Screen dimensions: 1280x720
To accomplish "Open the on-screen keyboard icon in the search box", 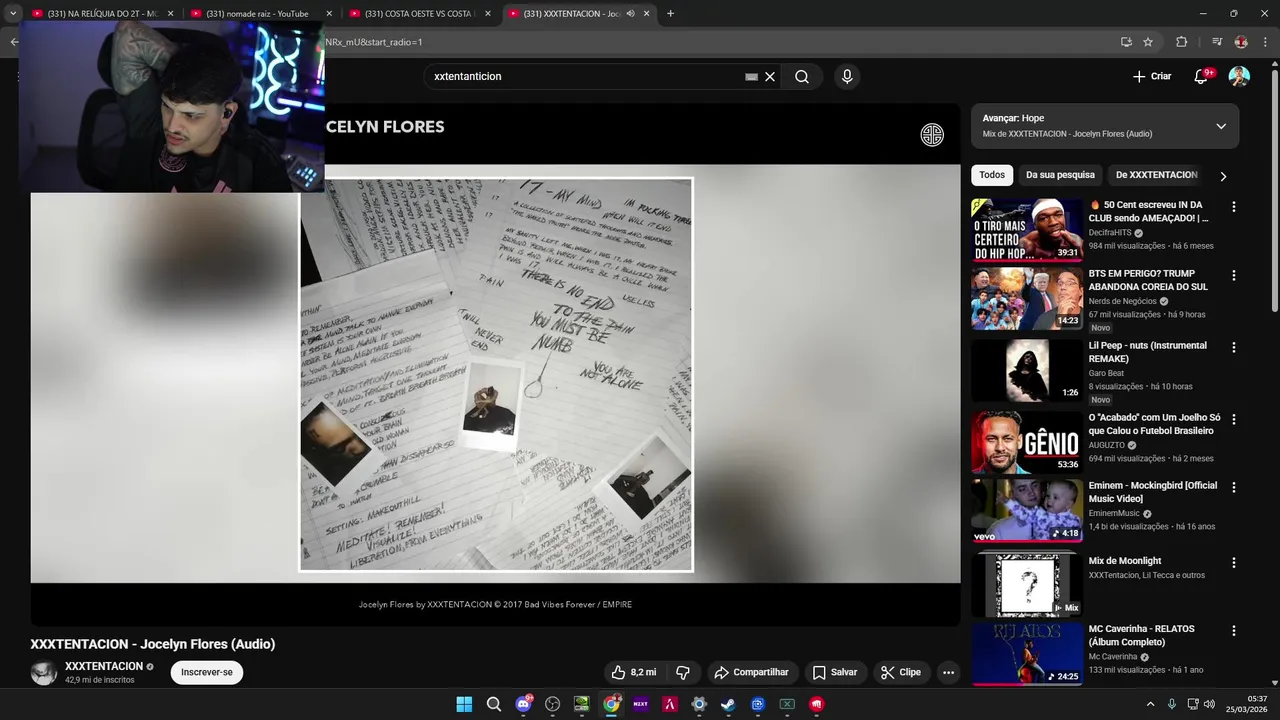I will (752, 77).
